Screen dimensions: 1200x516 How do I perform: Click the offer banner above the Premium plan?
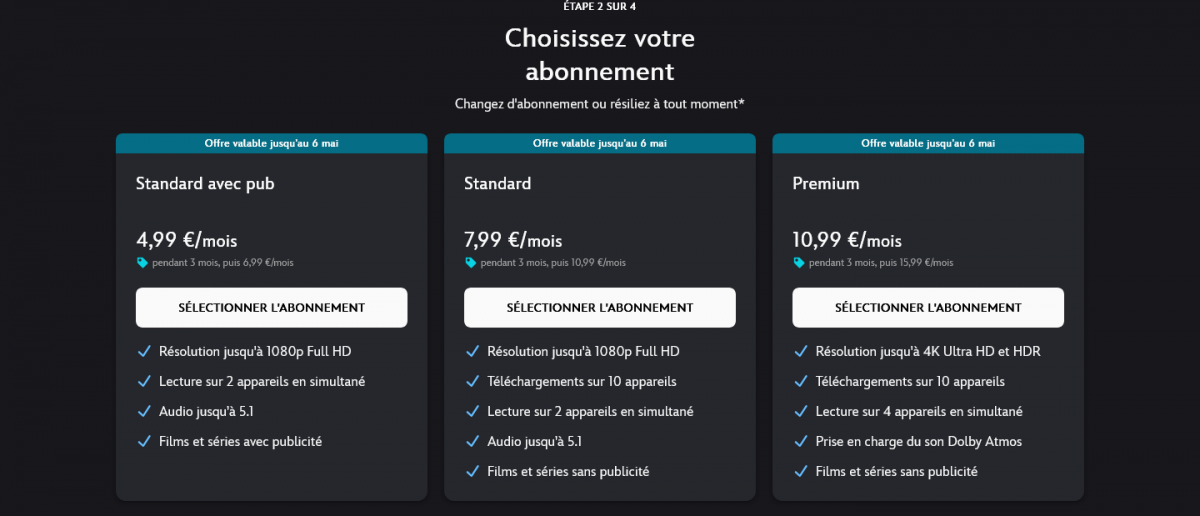point(928,143)
